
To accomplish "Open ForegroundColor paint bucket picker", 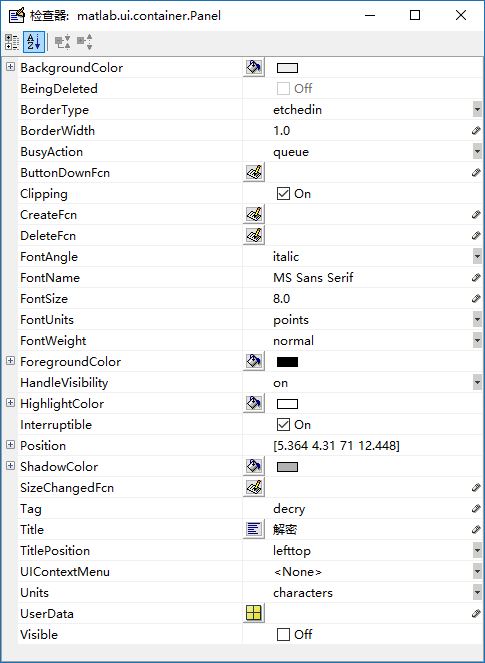I will point(254,361).
